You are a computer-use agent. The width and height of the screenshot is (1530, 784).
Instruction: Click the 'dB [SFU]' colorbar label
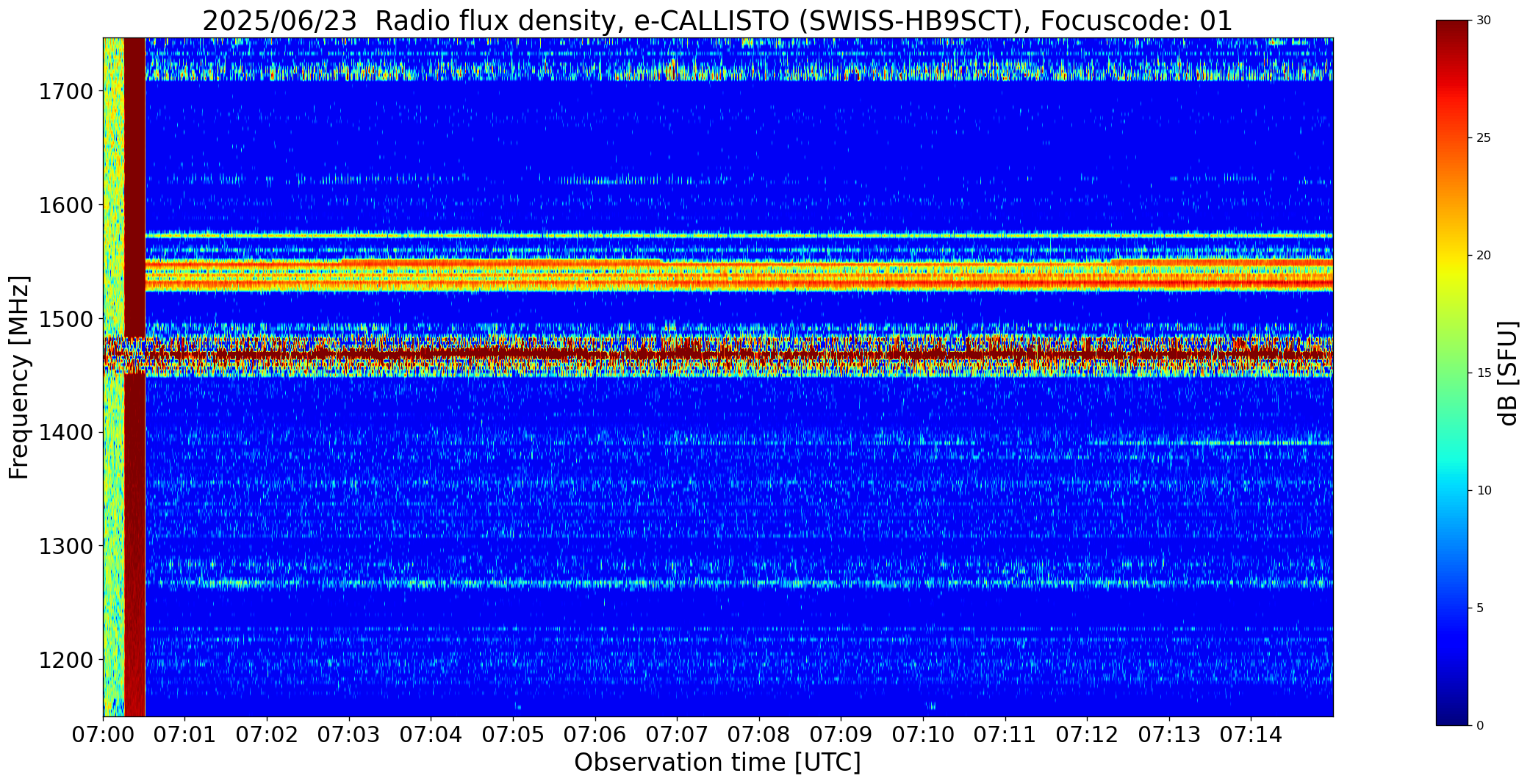[x=1509, y=373]
